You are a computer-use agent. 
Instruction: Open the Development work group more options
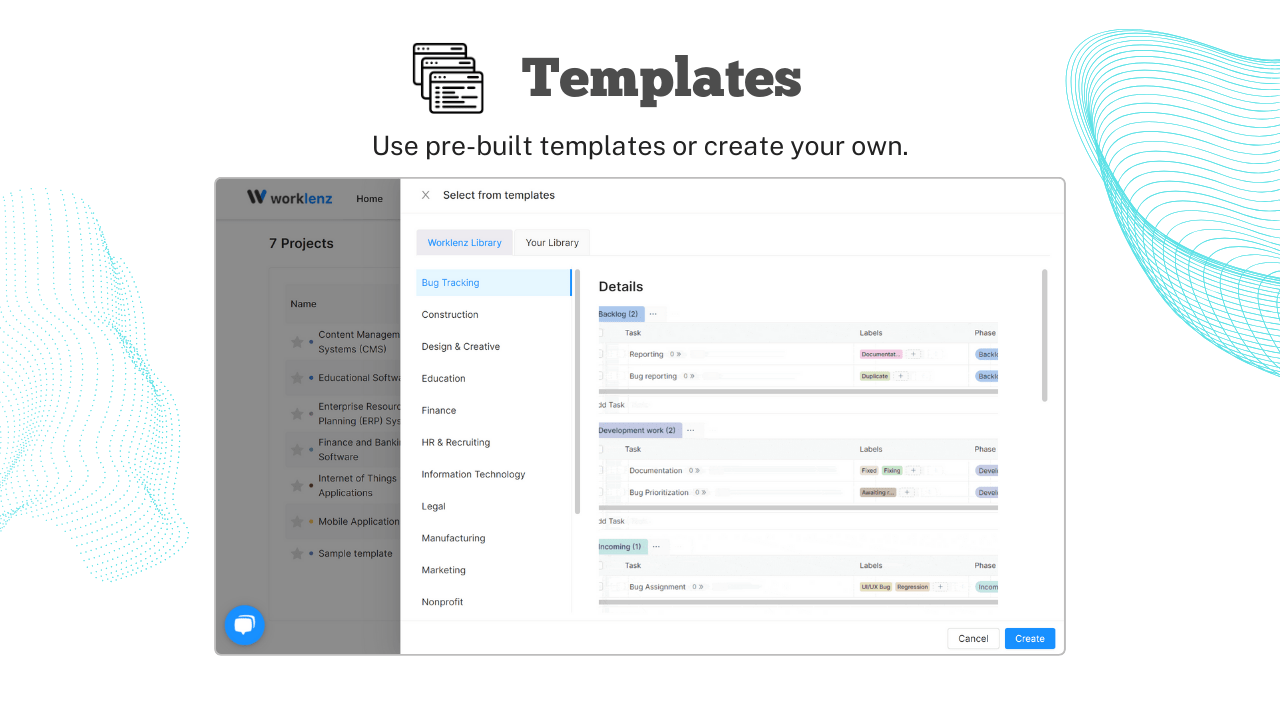[690, 430]
